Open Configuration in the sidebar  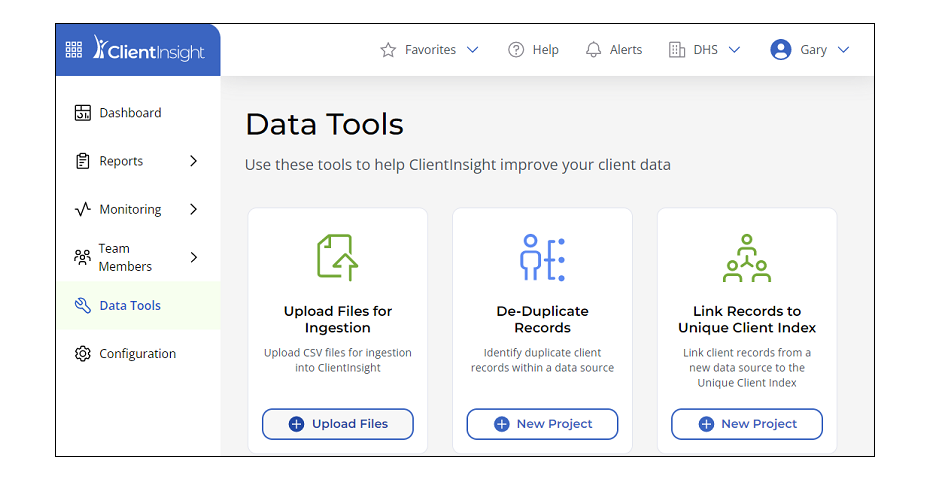[137, 354]
